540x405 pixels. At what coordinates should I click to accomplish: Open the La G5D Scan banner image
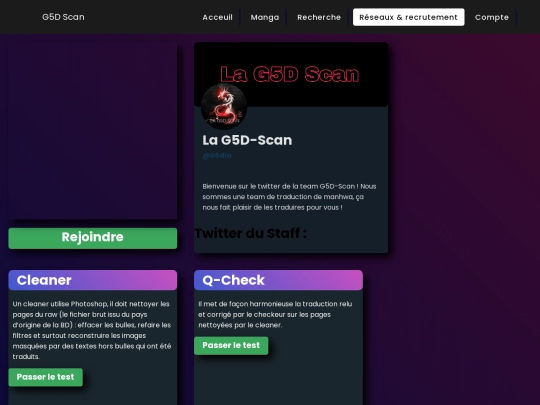pyautogui.click(x=291, y=74)
